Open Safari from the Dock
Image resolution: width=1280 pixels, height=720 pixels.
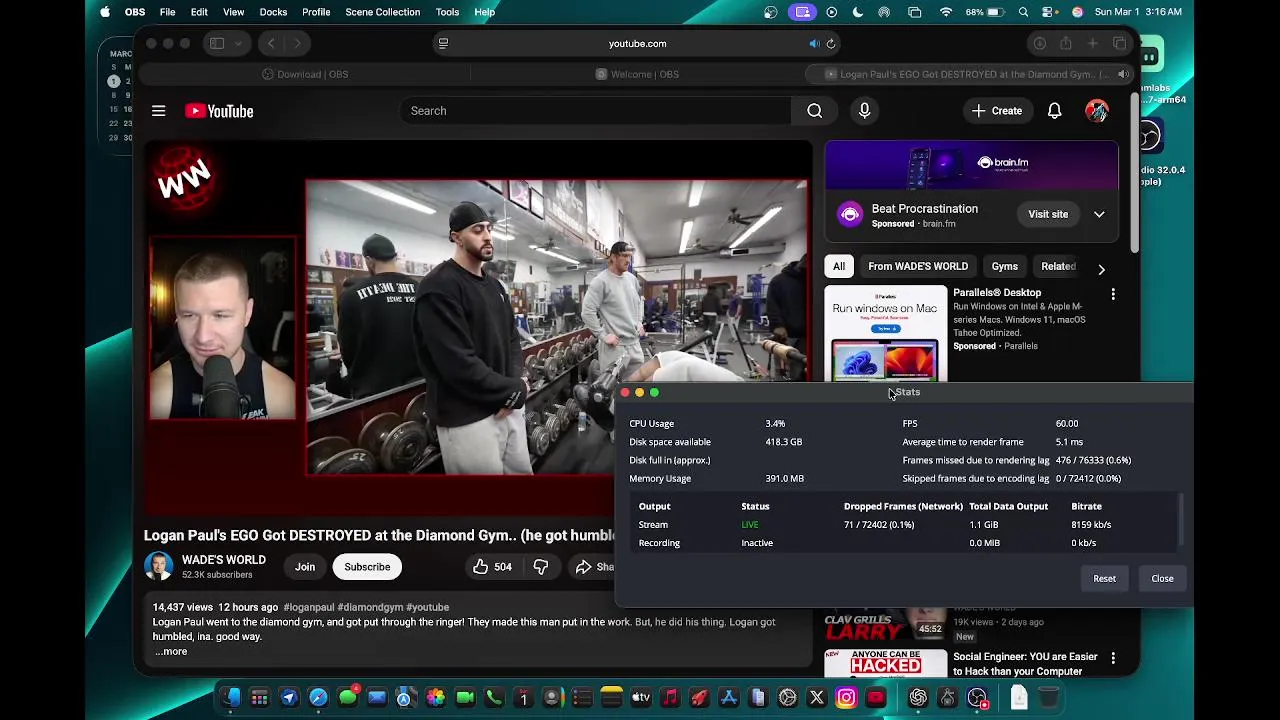(x=318, y=698)
